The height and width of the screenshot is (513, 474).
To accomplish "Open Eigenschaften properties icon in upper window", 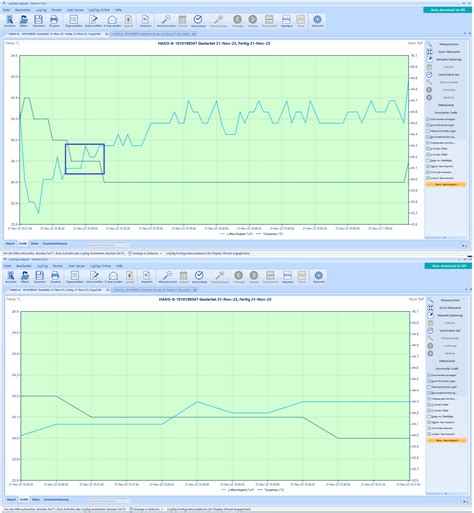I will [x=74, y=21].
